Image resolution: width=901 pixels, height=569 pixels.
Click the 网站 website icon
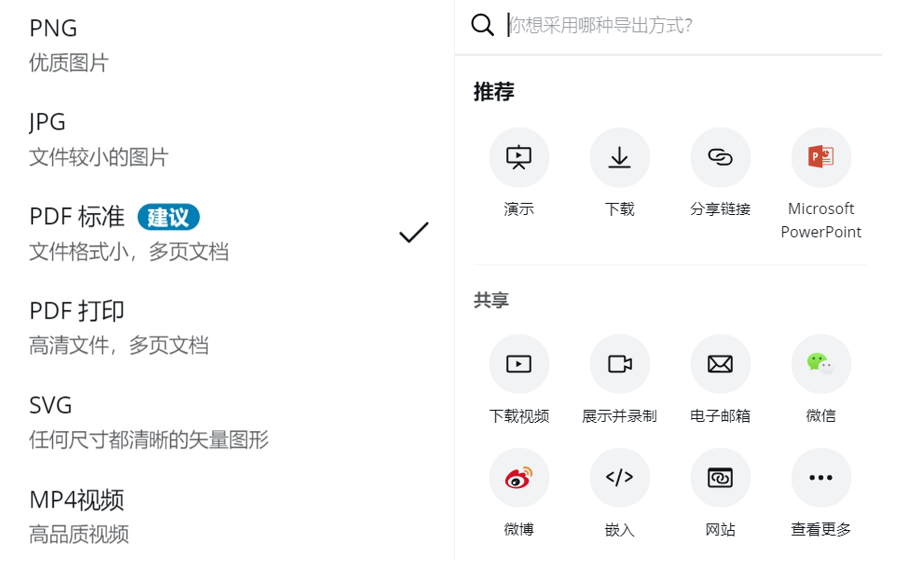[720, 478]
